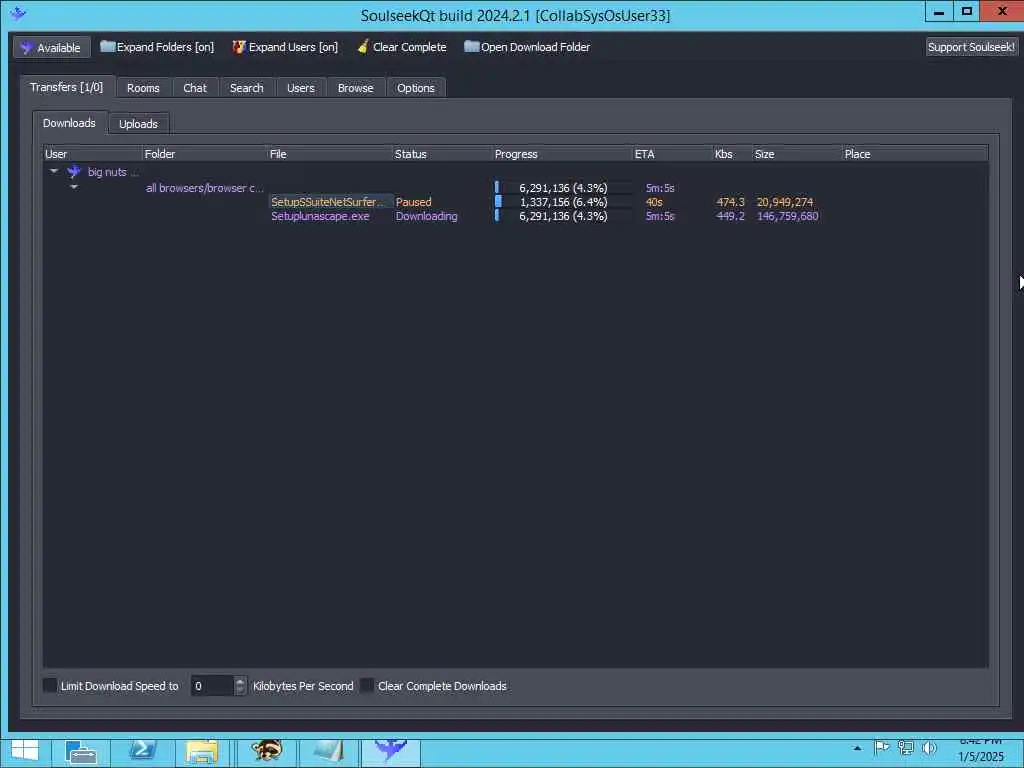The image size is (1024, 768).
Task: Click Setuplunascape.exe progress bar
Action: click(563, 216)
